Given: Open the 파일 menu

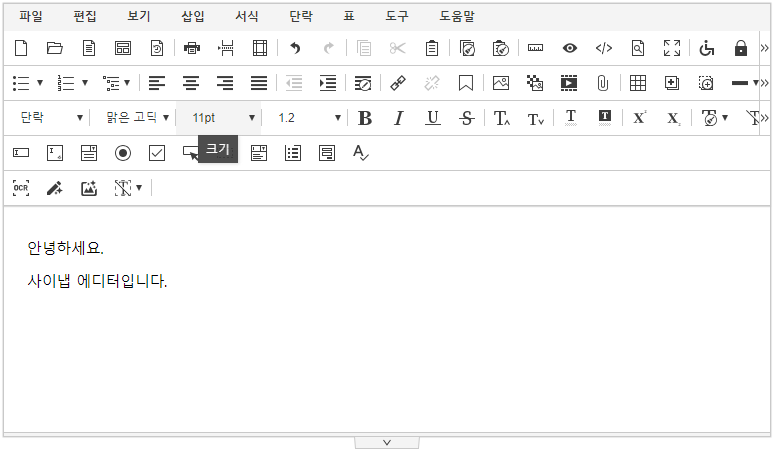Looking at the screenshot, I should [x=31, y=16].
